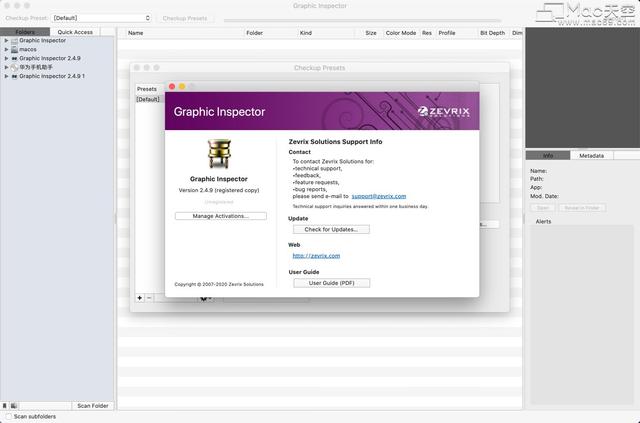This screenshot has height=423, width=640.
Task: Click the Manage Activations button
Action: tap(221, 216)
